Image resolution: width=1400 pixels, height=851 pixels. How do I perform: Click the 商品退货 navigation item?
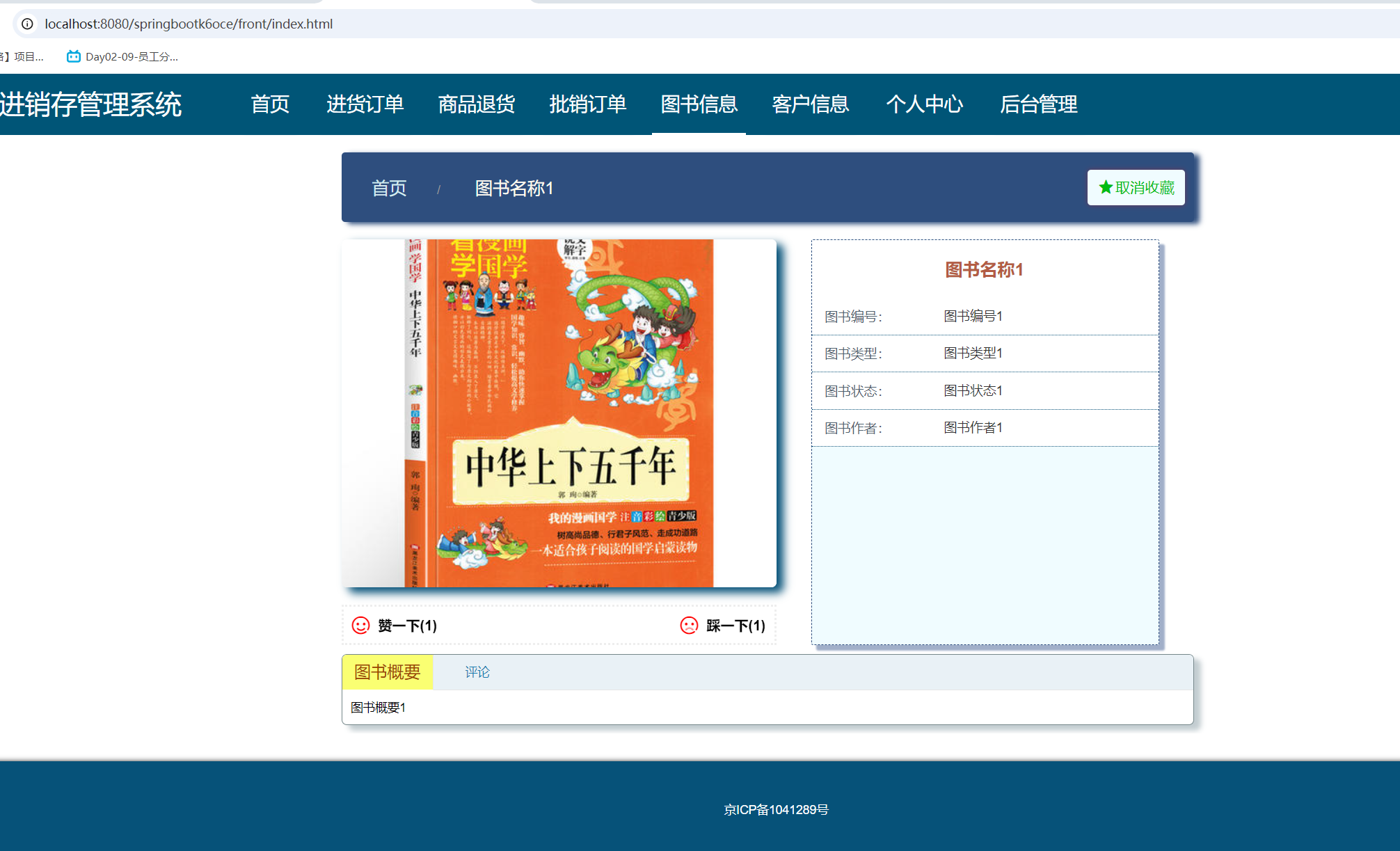(x=476, y=104)
